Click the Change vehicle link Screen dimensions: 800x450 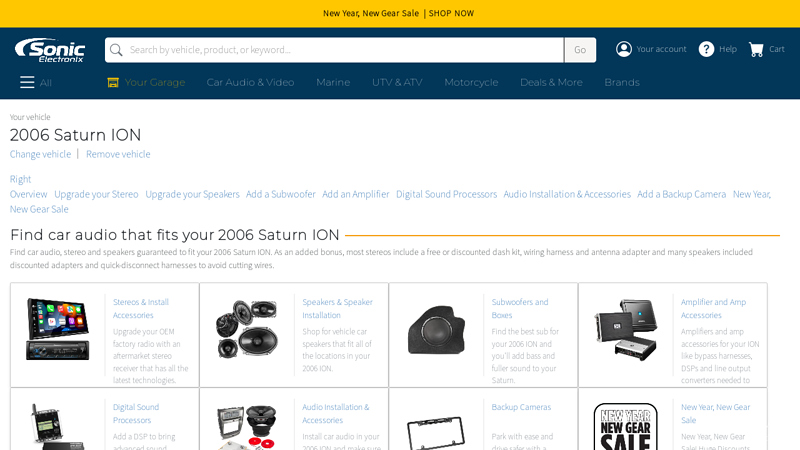coord(40,154)
